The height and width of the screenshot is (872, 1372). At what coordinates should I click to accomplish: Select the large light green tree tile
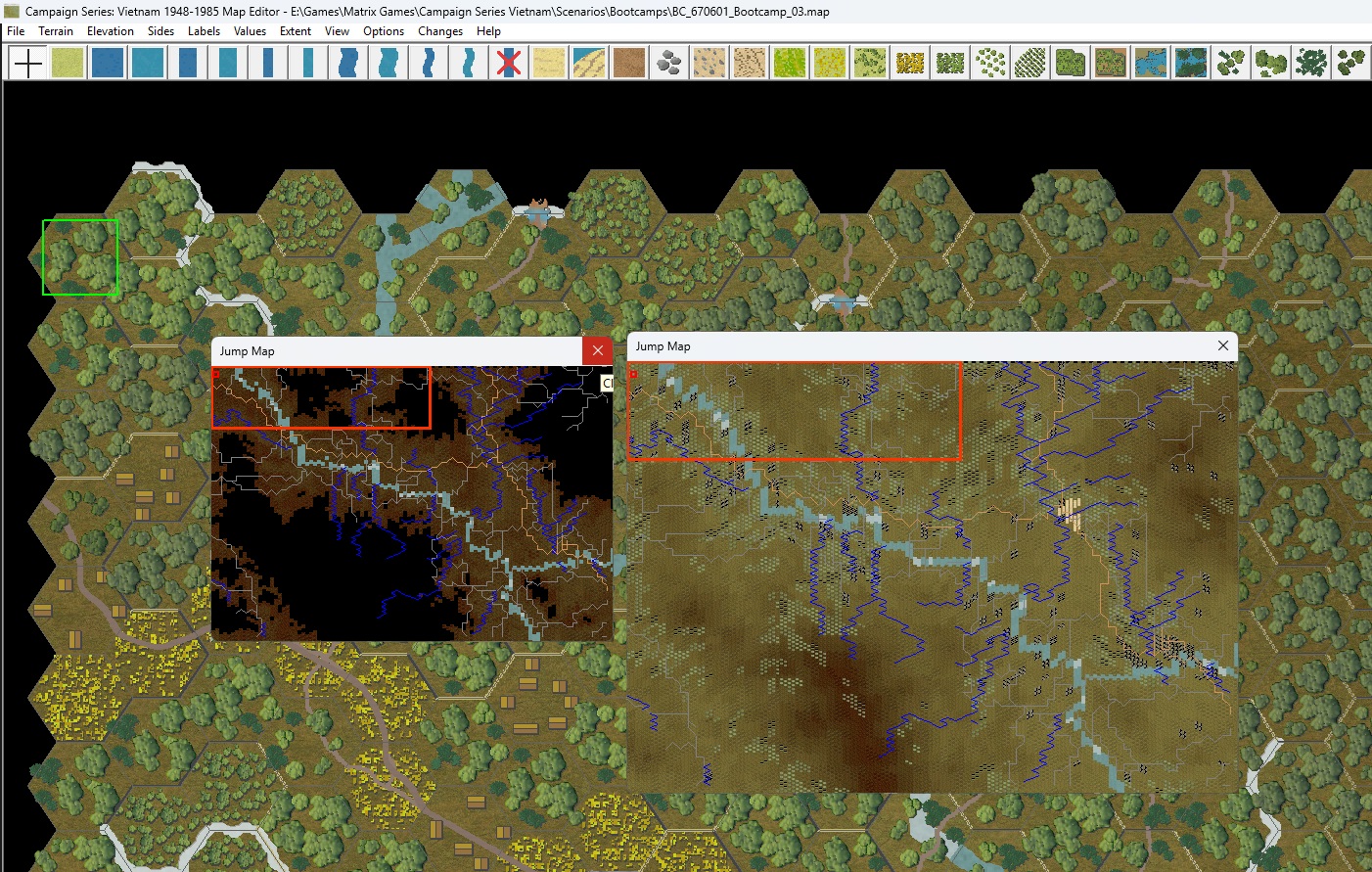click(1271, 63)
